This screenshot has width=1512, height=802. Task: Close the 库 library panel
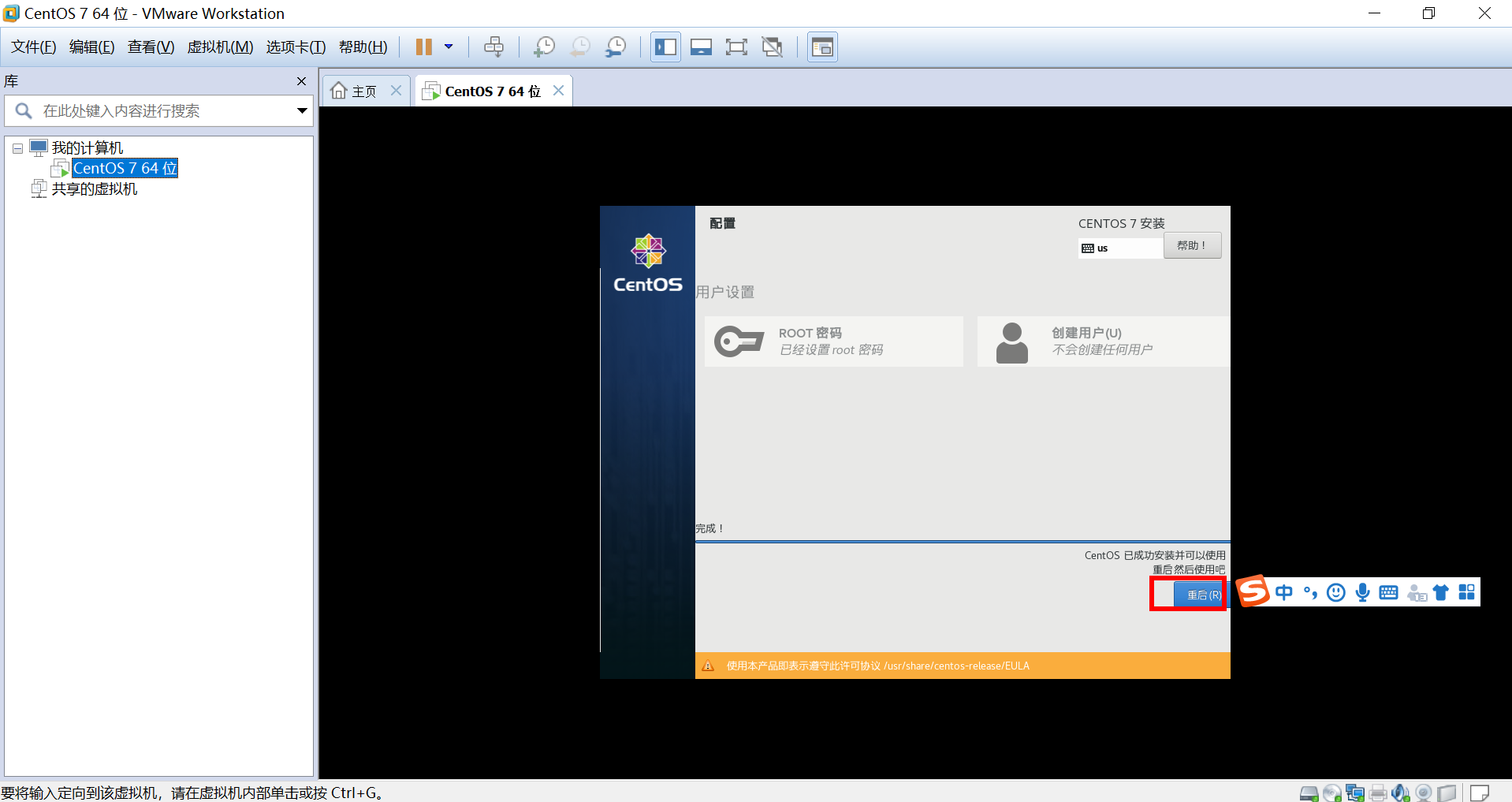(301, 81)
